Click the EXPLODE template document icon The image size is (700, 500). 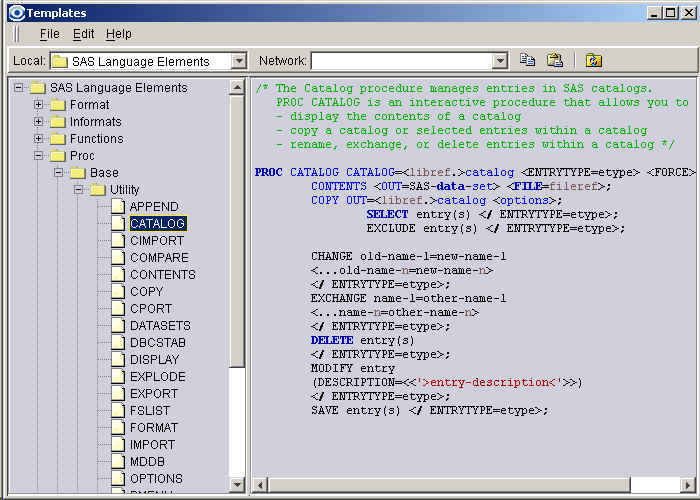point(118,376)
